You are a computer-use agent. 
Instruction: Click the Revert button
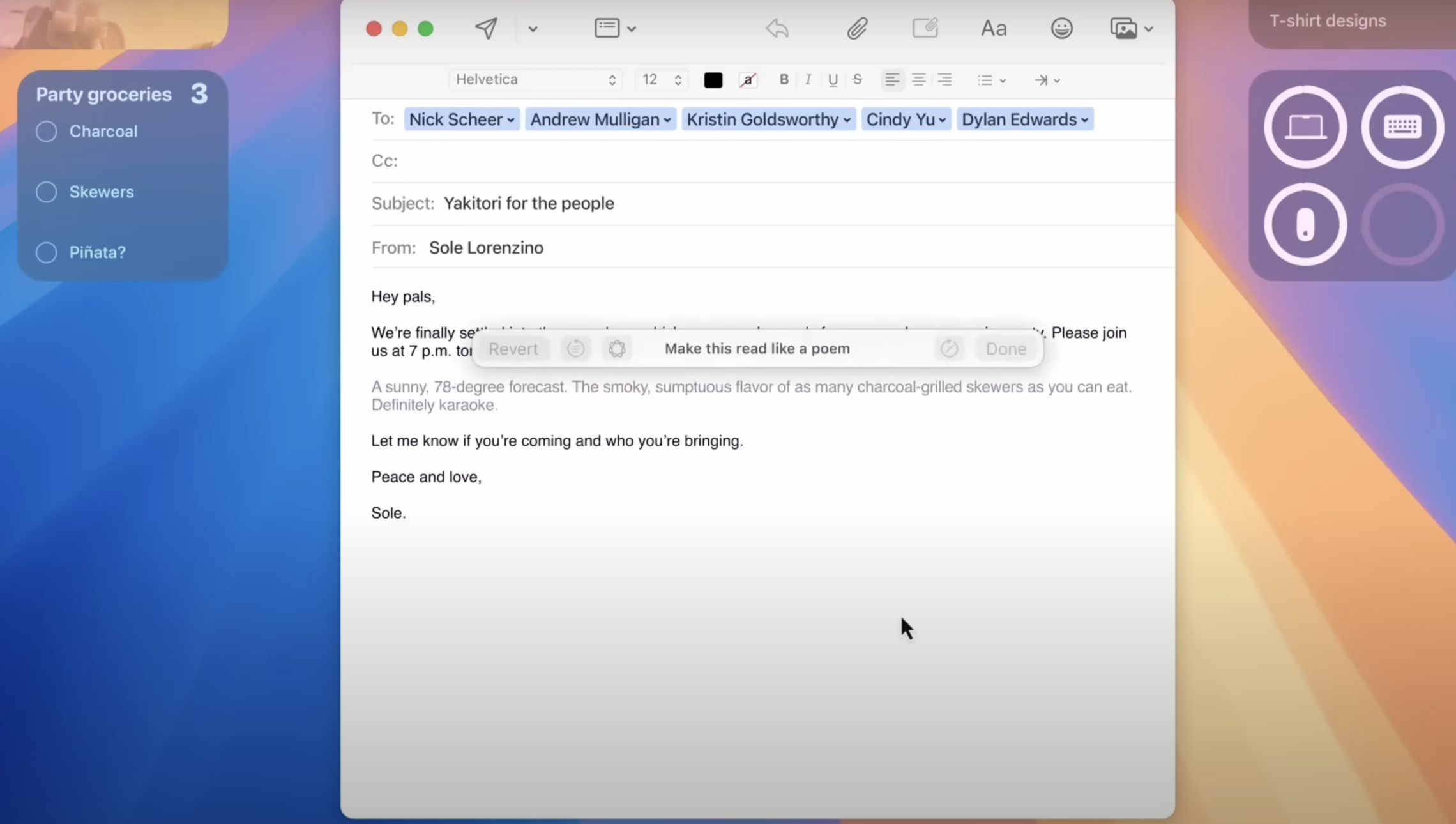coord(513,349)
